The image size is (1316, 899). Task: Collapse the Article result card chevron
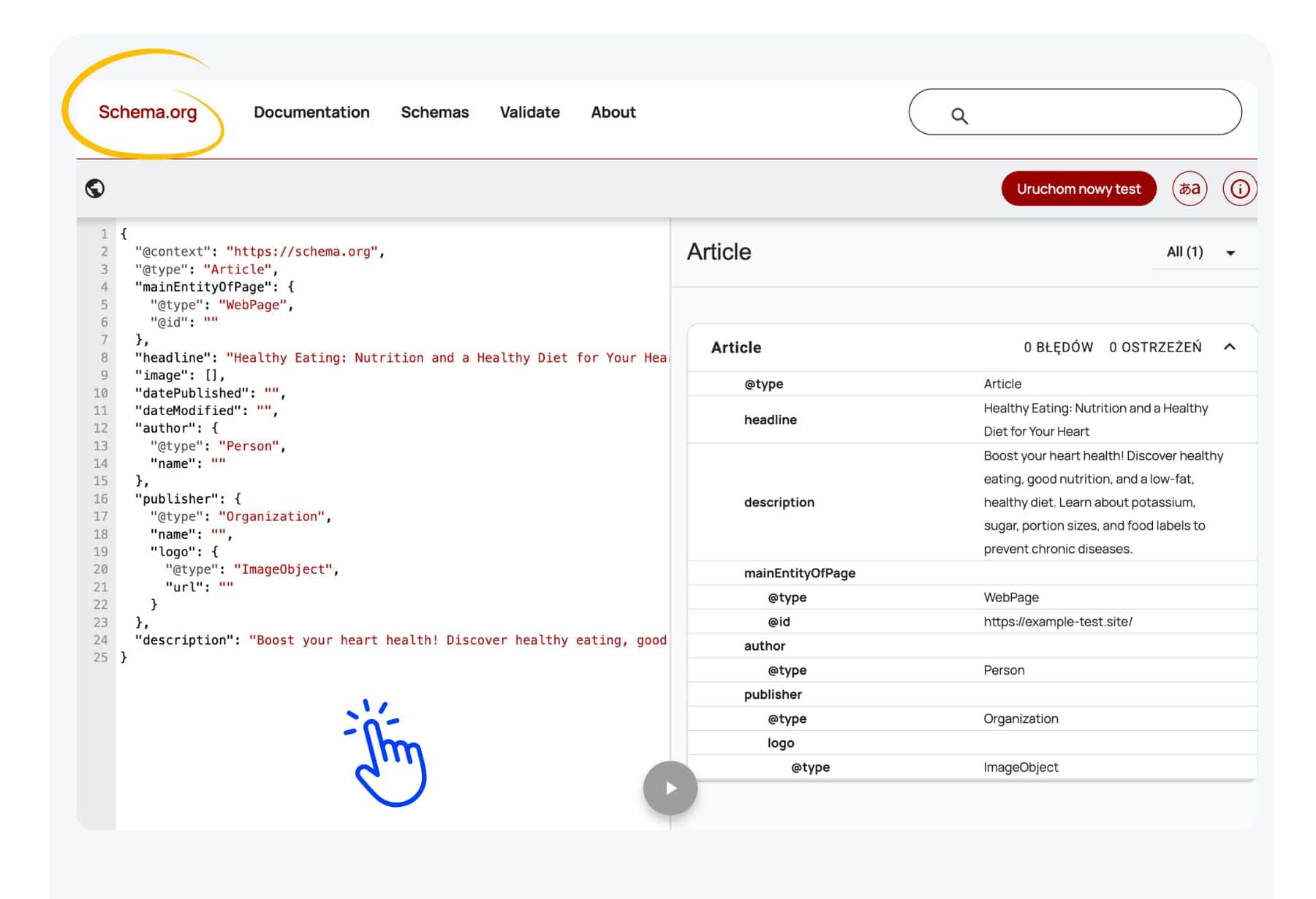coord(1230,347)
